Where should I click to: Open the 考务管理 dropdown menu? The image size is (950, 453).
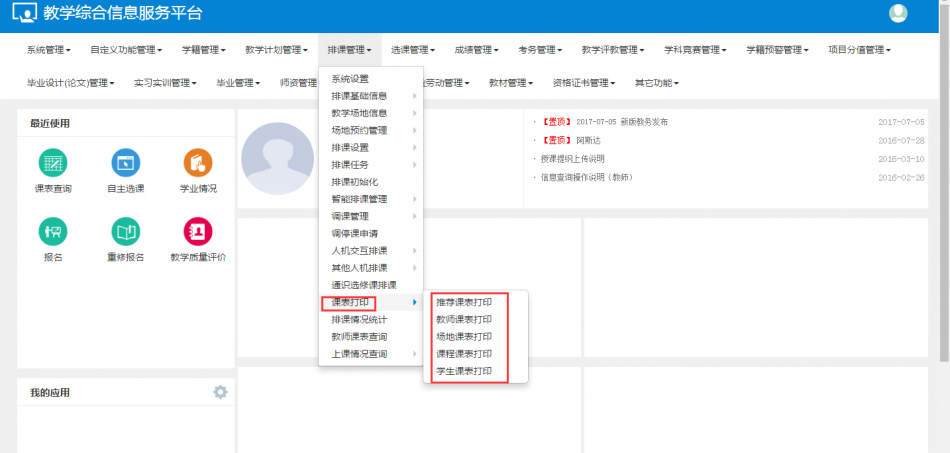pyautogui.click(x=540, y=49)
